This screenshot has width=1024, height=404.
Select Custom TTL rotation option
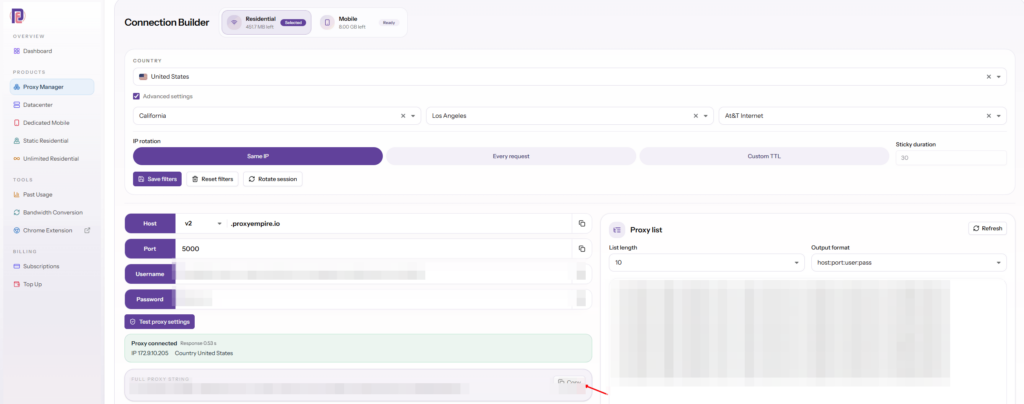(x=764, y=156)
